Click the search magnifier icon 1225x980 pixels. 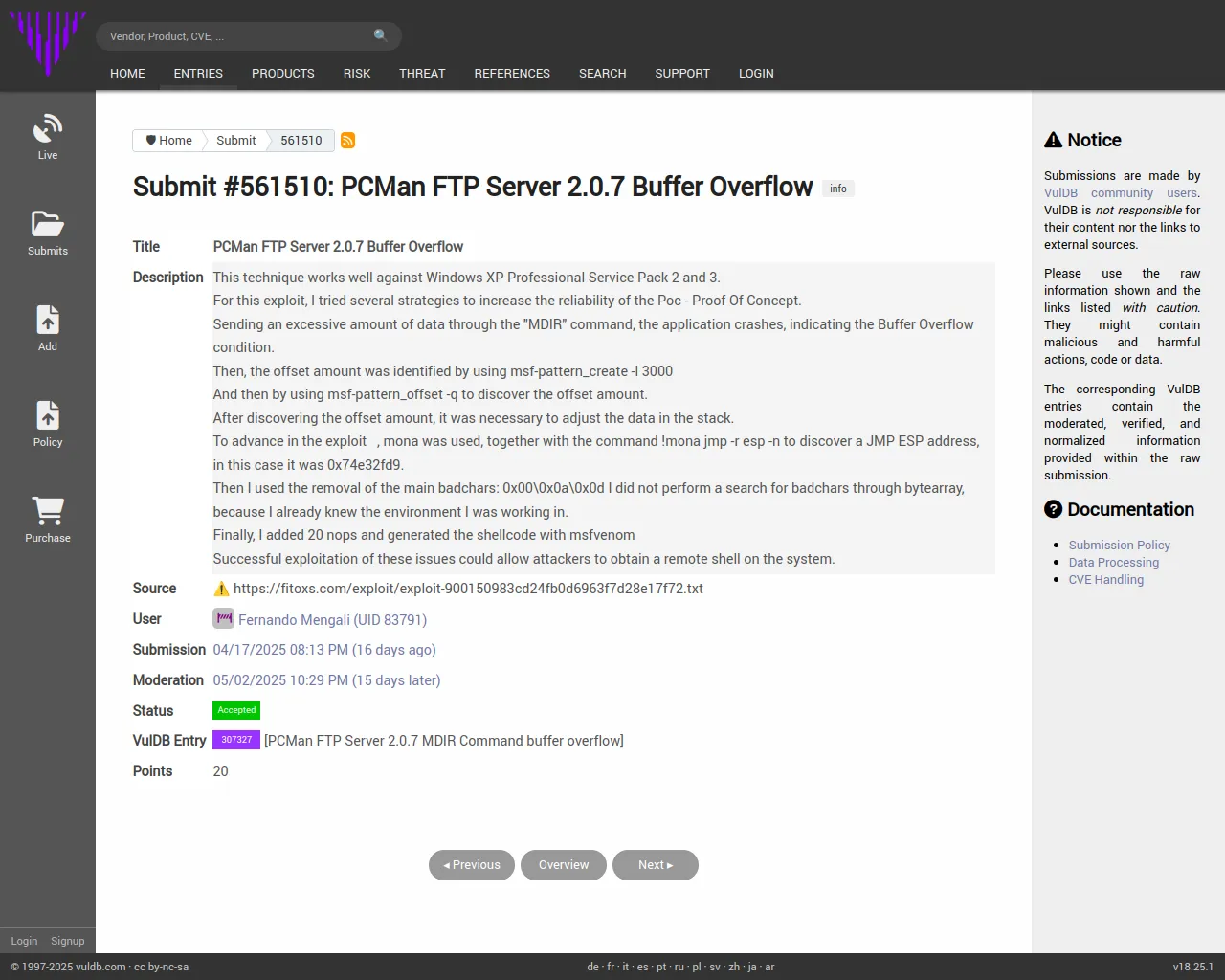[x=381, y=35]
